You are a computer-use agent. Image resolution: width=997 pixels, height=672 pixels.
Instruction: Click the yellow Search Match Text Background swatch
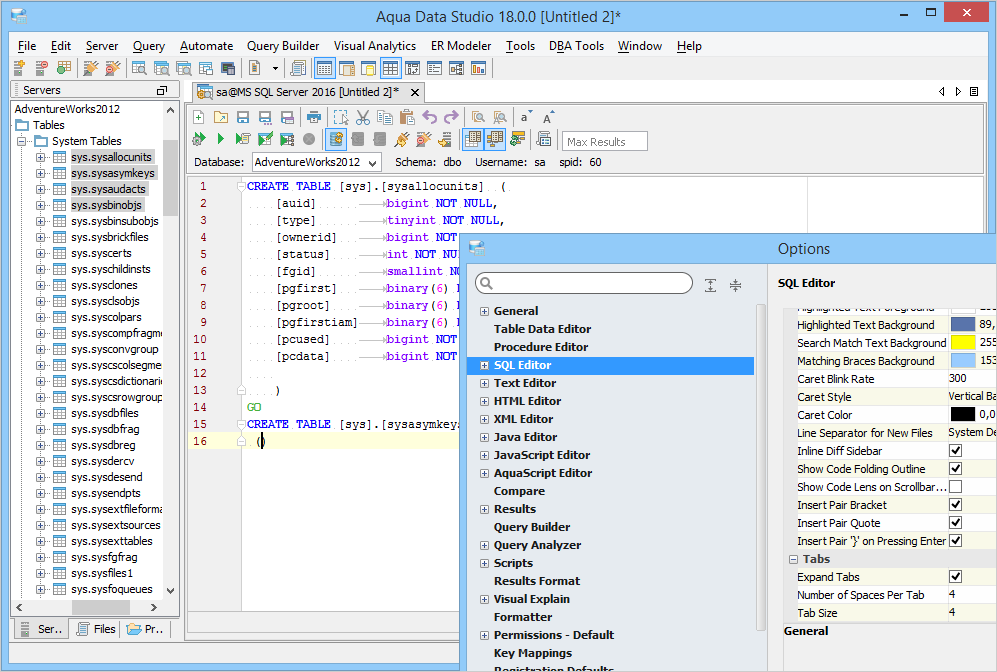pyautogui.click(x=962, y=343)
